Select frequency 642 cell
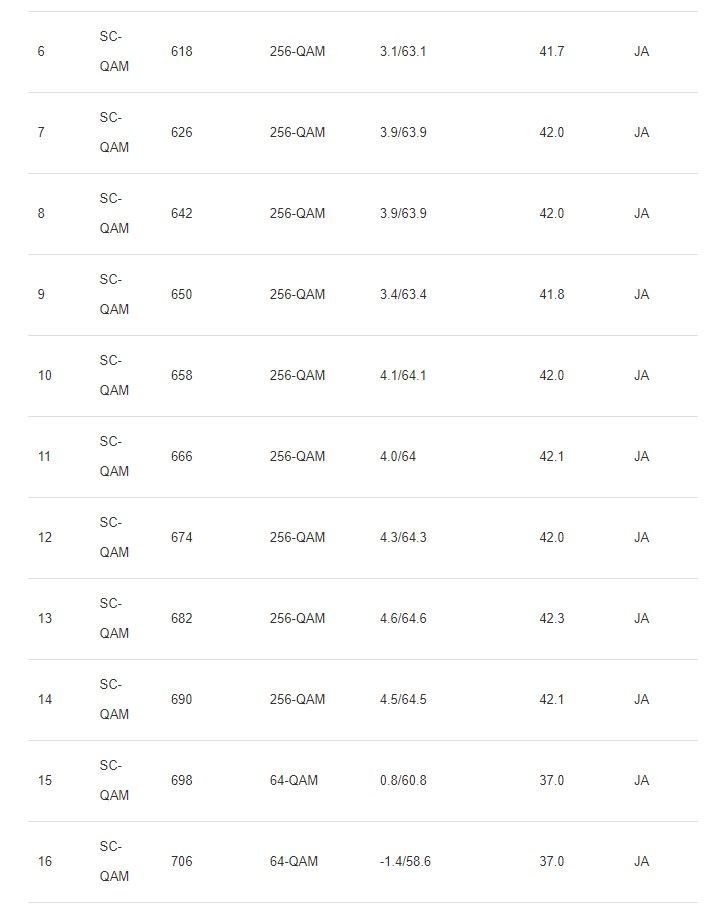 181,214
